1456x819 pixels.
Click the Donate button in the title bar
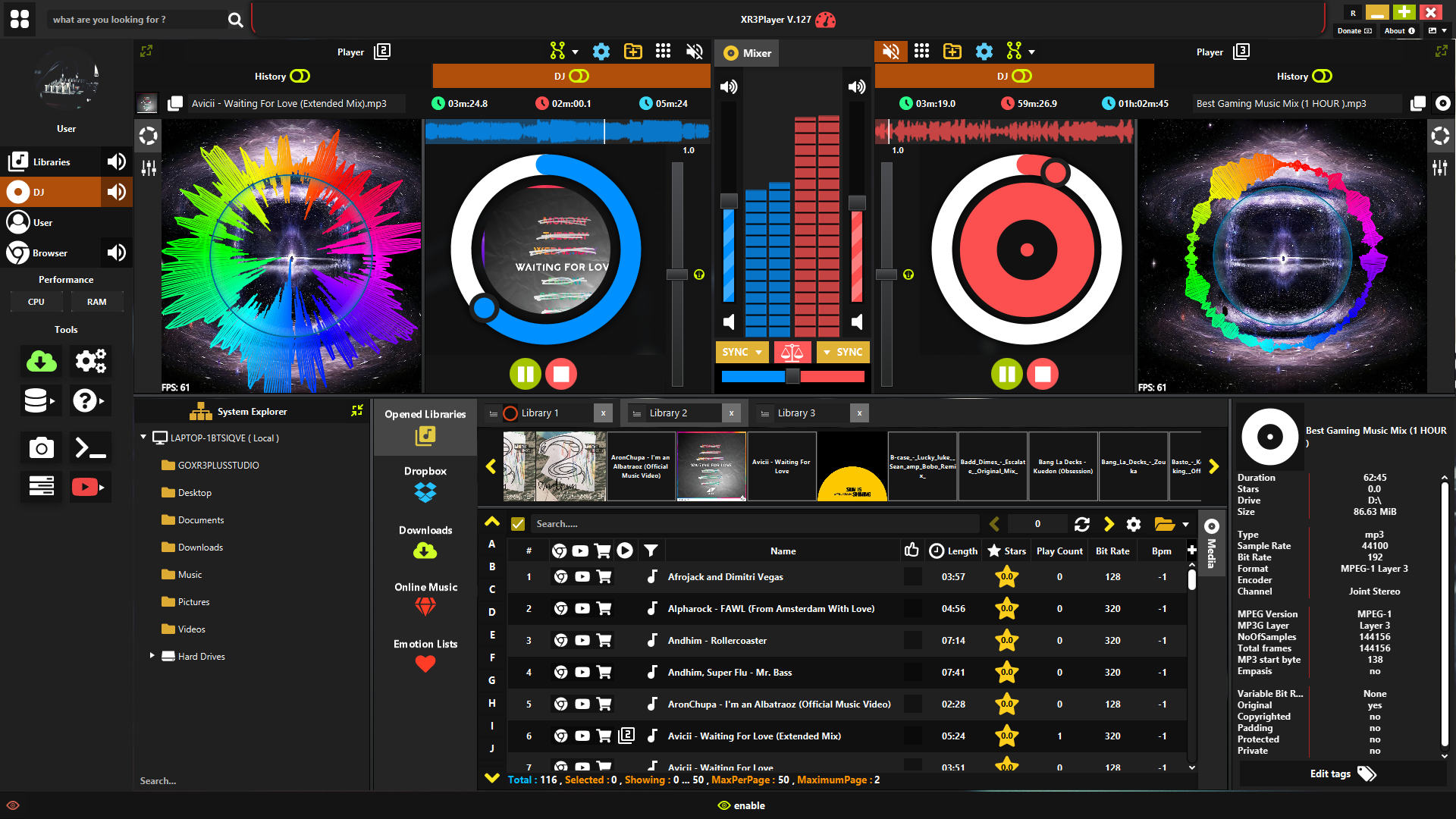[x=1354, y=31]
